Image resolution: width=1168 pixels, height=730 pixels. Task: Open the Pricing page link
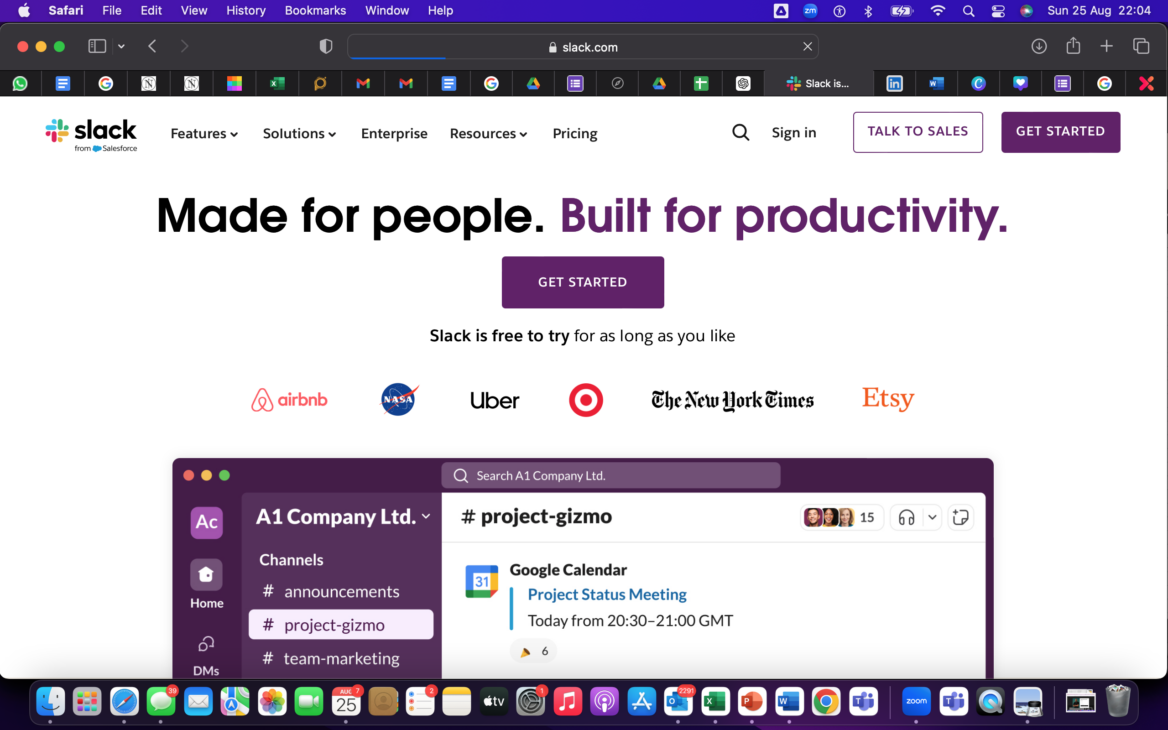pos(575,133)
